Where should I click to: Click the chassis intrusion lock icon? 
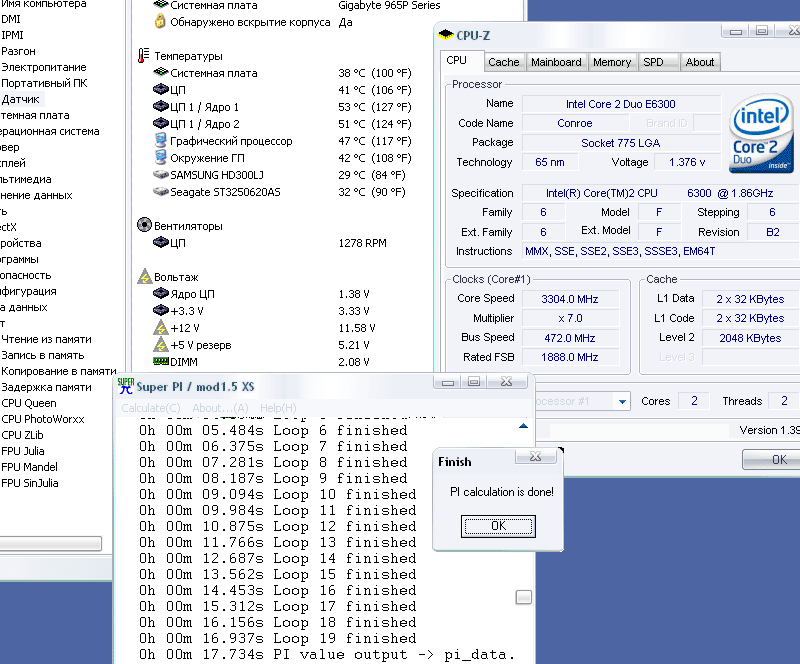tap(160, 21)
